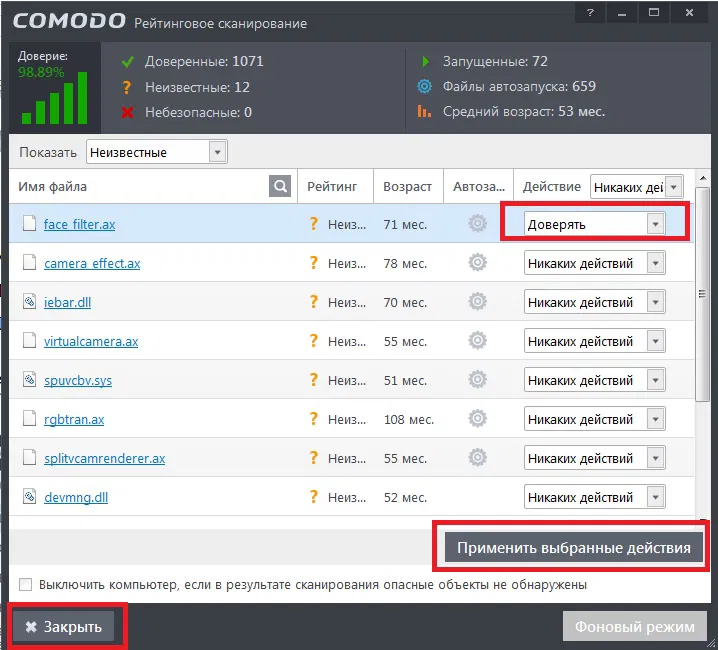Click the vertical scrollbar thumb of file list
The width and height of the screenshot is (718, 650).
coord(702,294)
